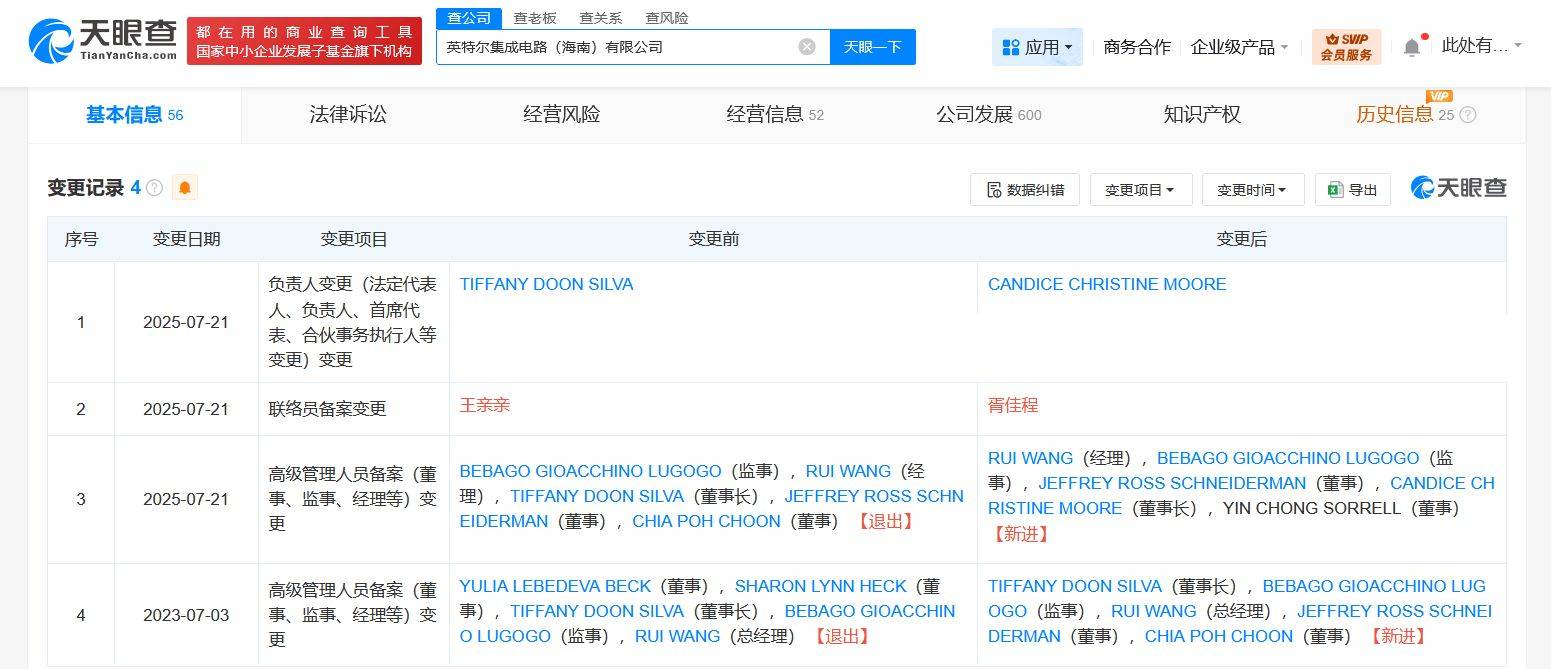1551x669 pixels.
Task: Click the 变更后 column header
Action: tap(1242, 239)
